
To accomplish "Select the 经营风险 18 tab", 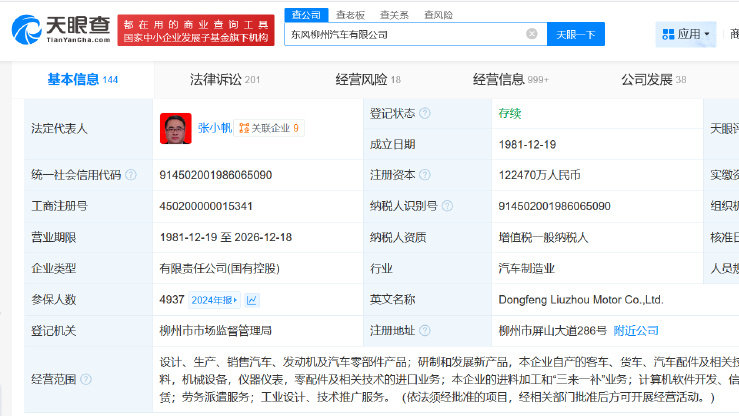I will (x=368, y=80).
